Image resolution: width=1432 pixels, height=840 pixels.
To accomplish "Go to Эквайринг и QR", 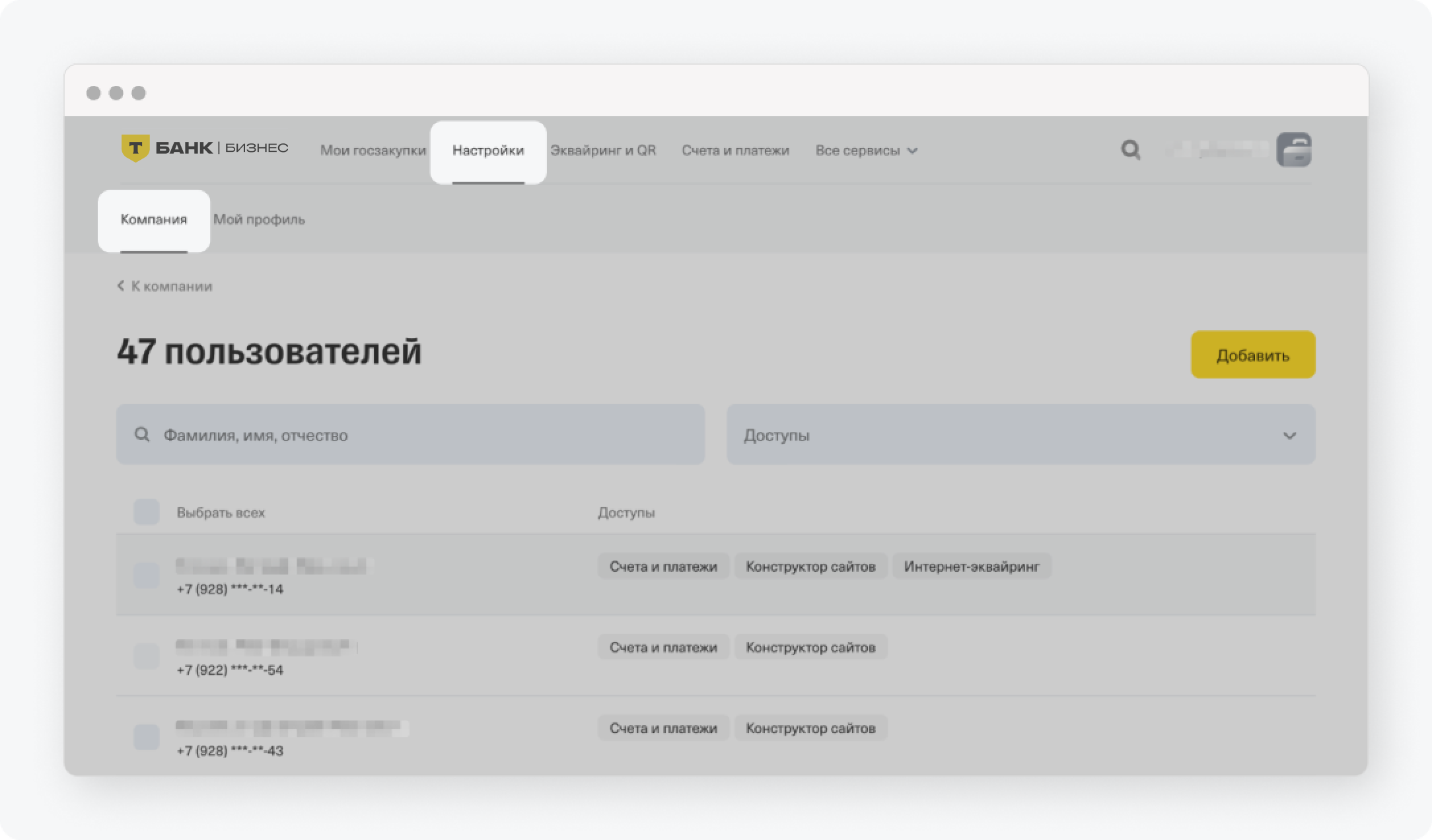I will click(603, 151).
